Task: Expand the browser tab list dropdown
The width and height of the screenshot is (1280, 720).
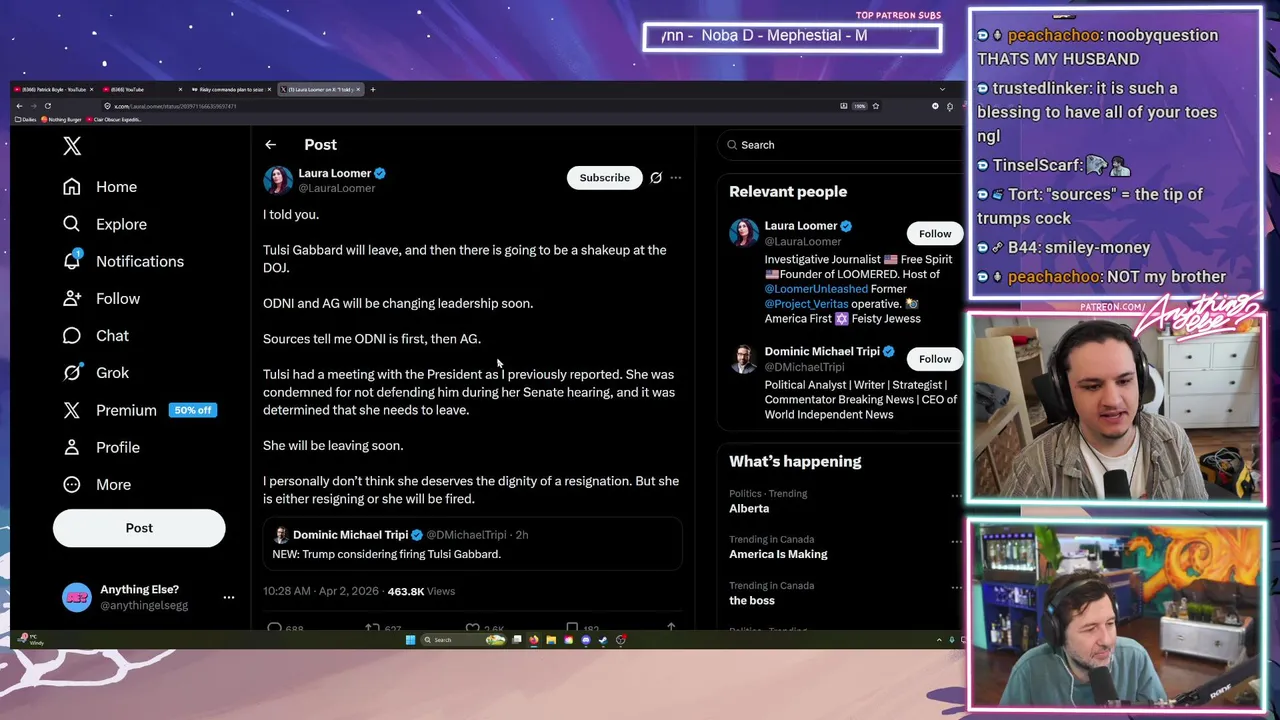Action: click(942, 90)
